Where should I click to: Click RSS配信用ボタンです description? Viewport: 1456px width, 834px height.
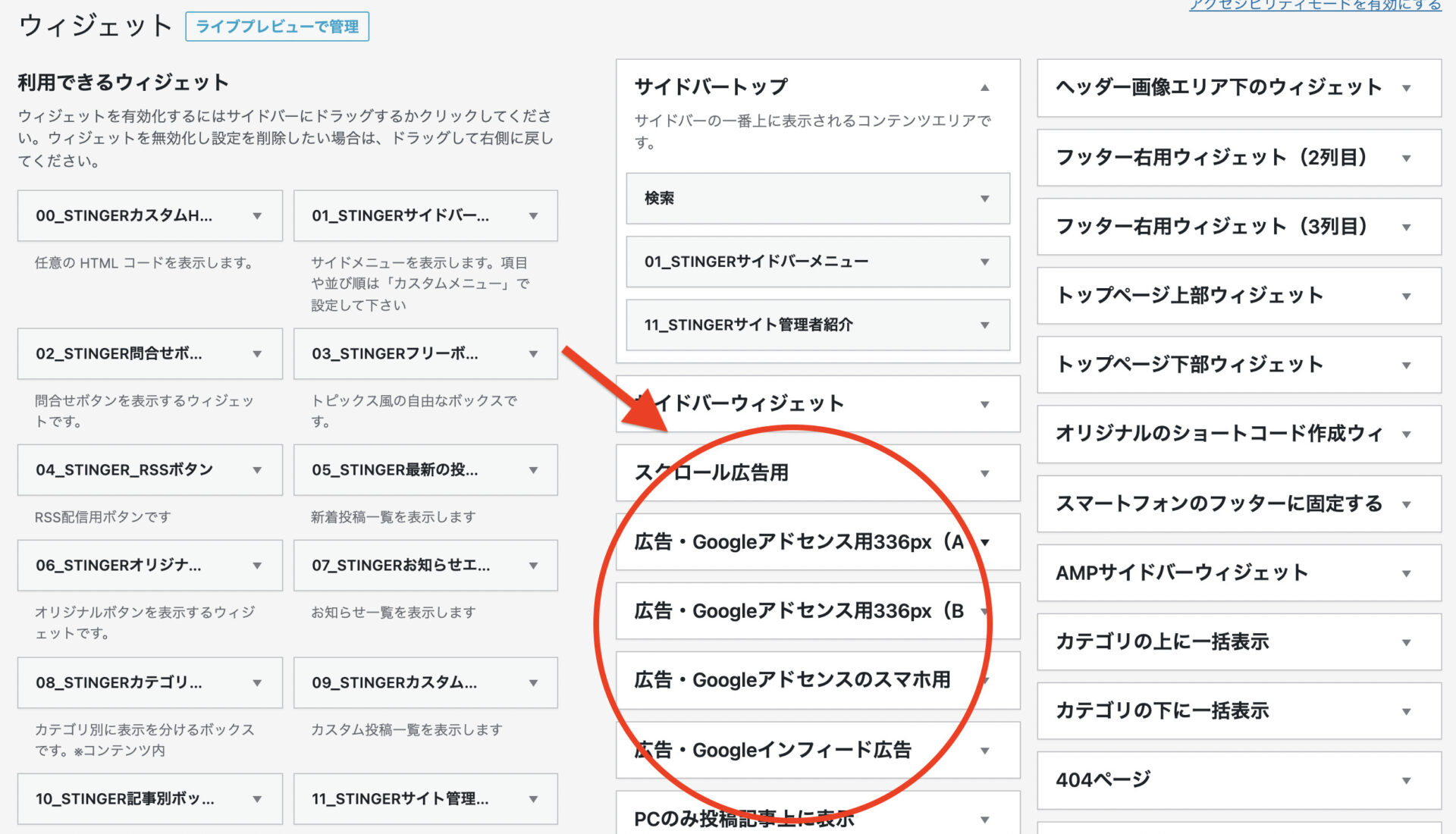pyautogui.click(x=103, y=517)
